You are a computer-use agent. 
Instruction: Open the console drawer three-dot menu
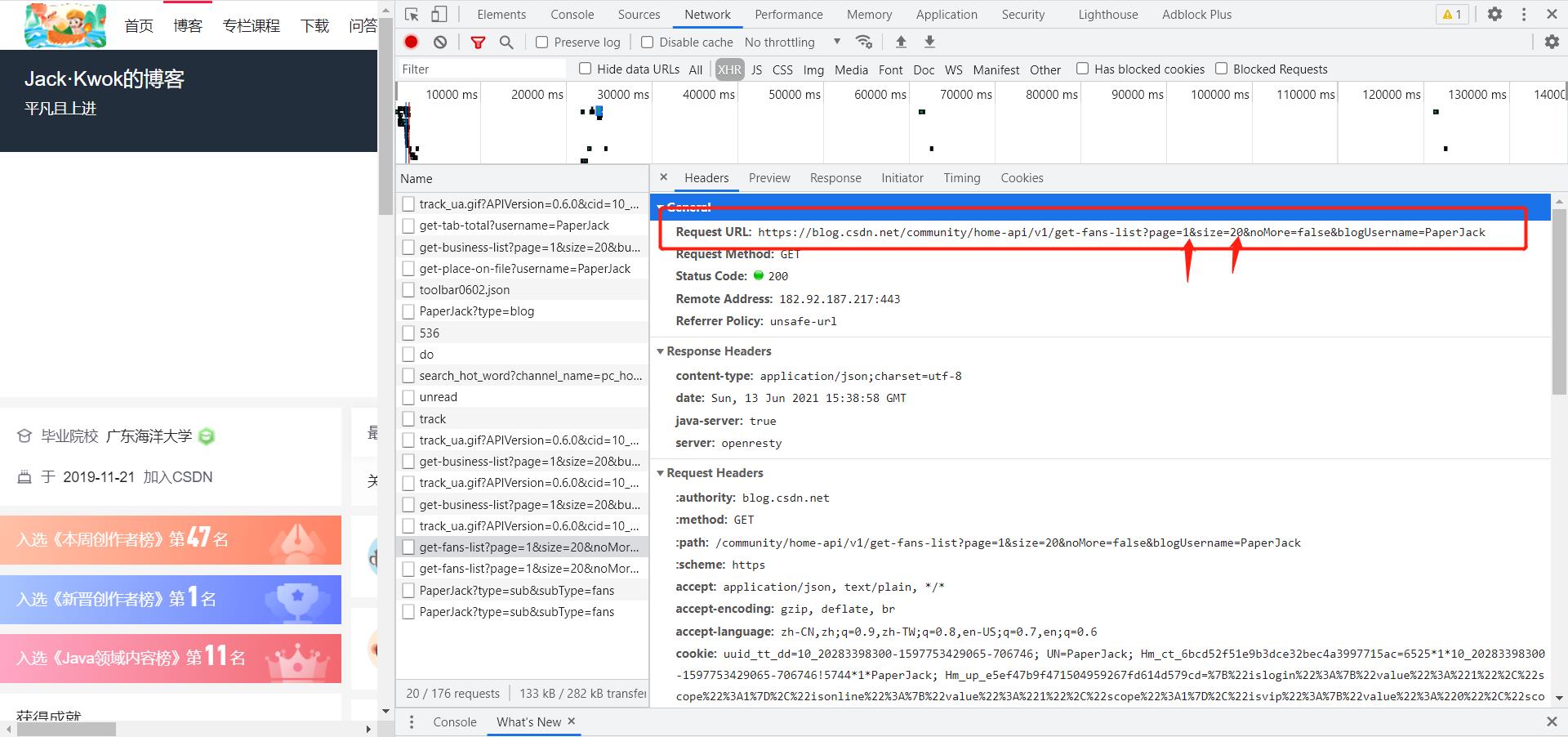412,721
